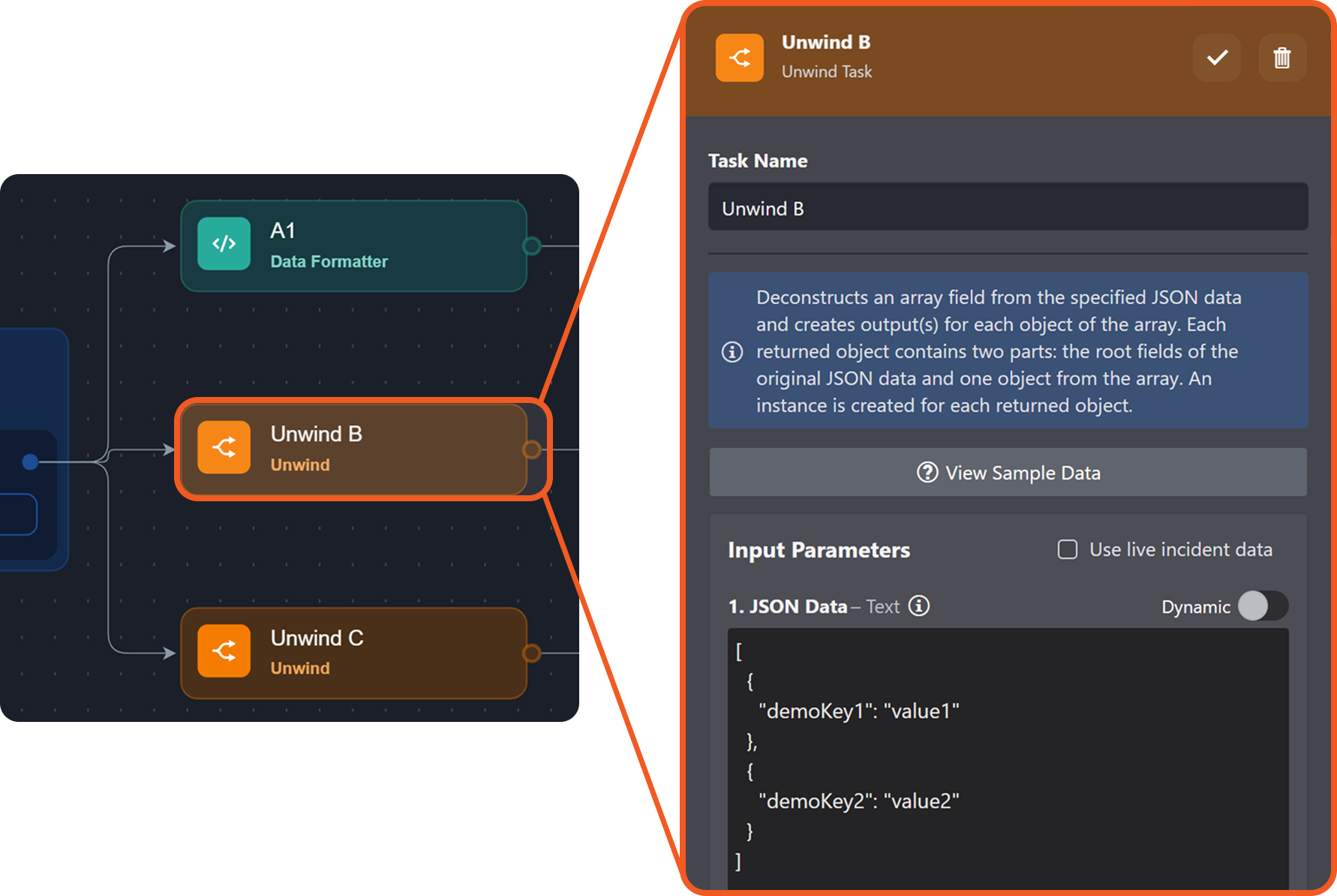Select the A1 Data Formatter node

click(375, 246)
